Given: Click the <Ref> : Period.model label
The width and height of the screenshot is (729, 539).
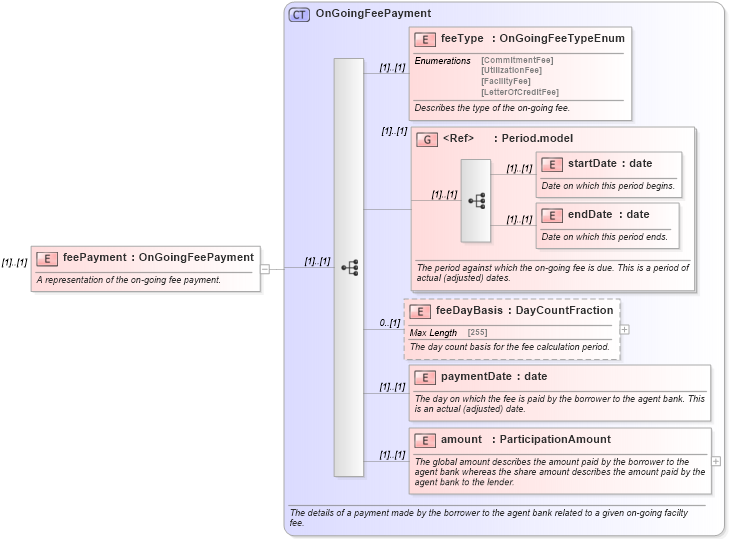Looking at the screenshot, I should pyautogui.click(x=508, y=138).
